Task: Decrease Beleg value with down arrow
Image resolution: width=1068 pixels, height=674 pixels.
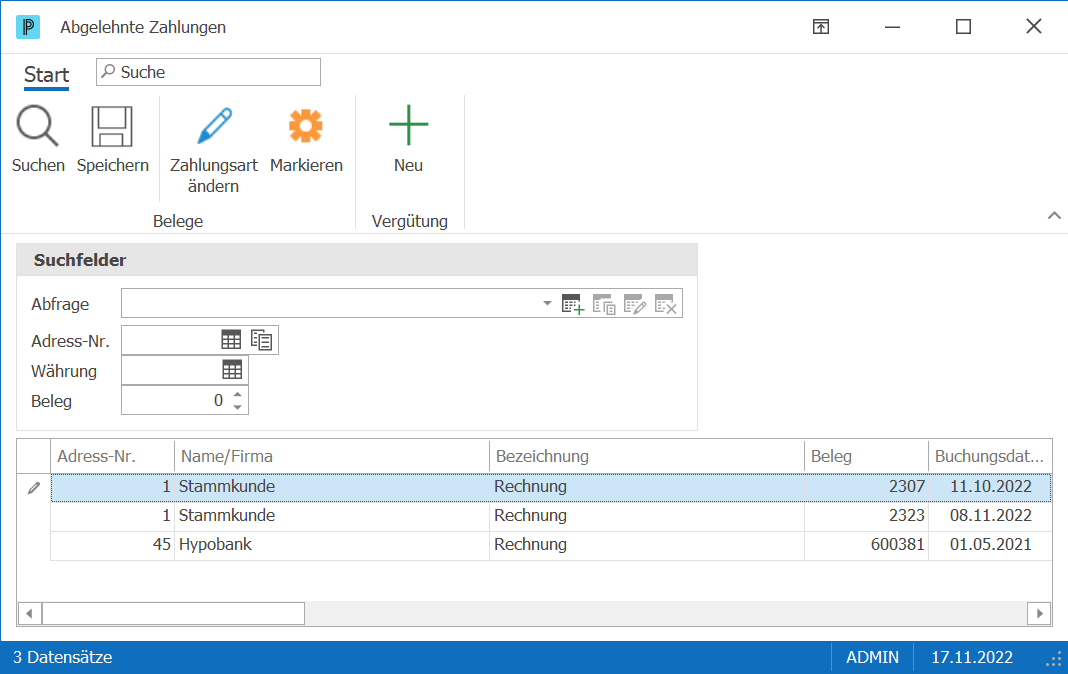Action: [237, 406]
